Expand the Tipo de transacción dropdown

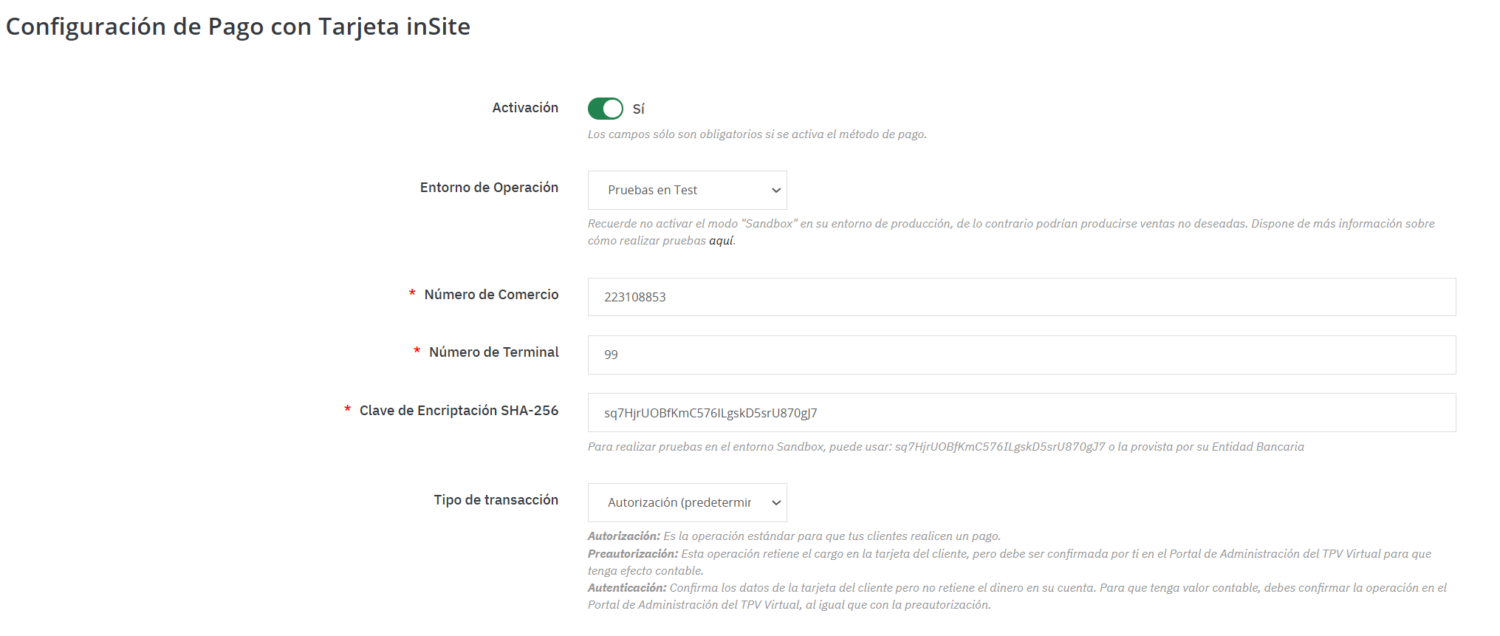687,502
